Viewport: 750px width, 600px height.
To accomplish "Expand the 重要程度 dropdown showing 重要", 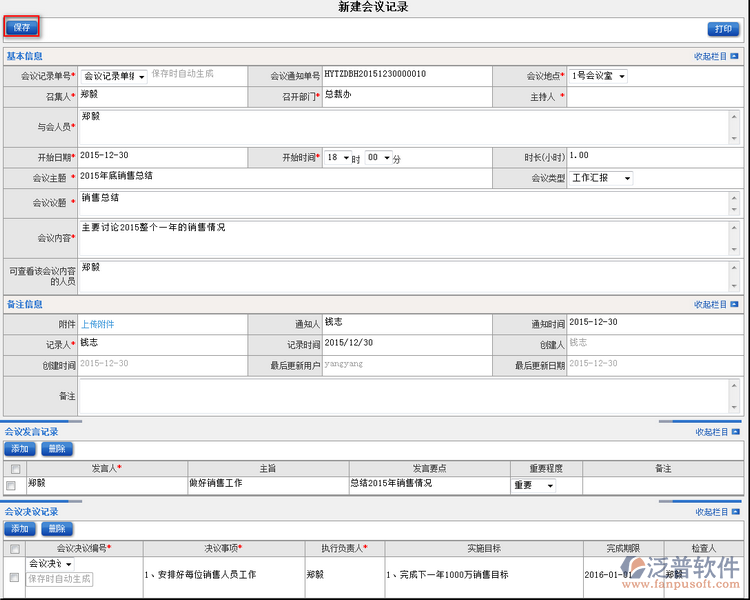I will 534,485.
